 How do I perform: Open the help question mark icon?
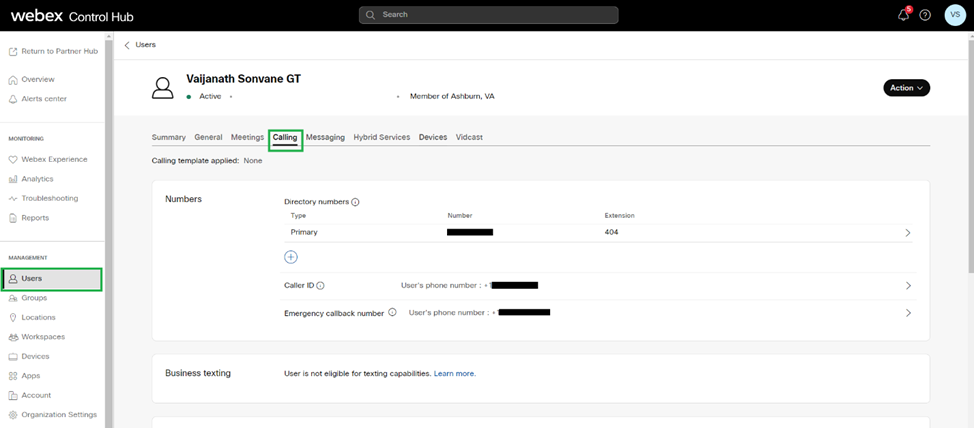[x=925, y=16]
